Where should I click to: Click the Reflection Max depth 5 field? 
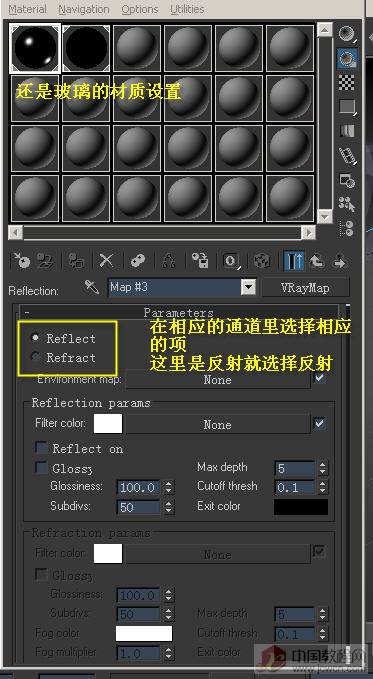295,469
